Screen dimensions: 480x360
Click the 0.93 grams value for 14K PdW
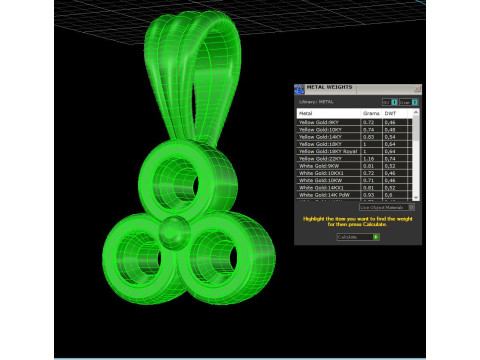369,195
